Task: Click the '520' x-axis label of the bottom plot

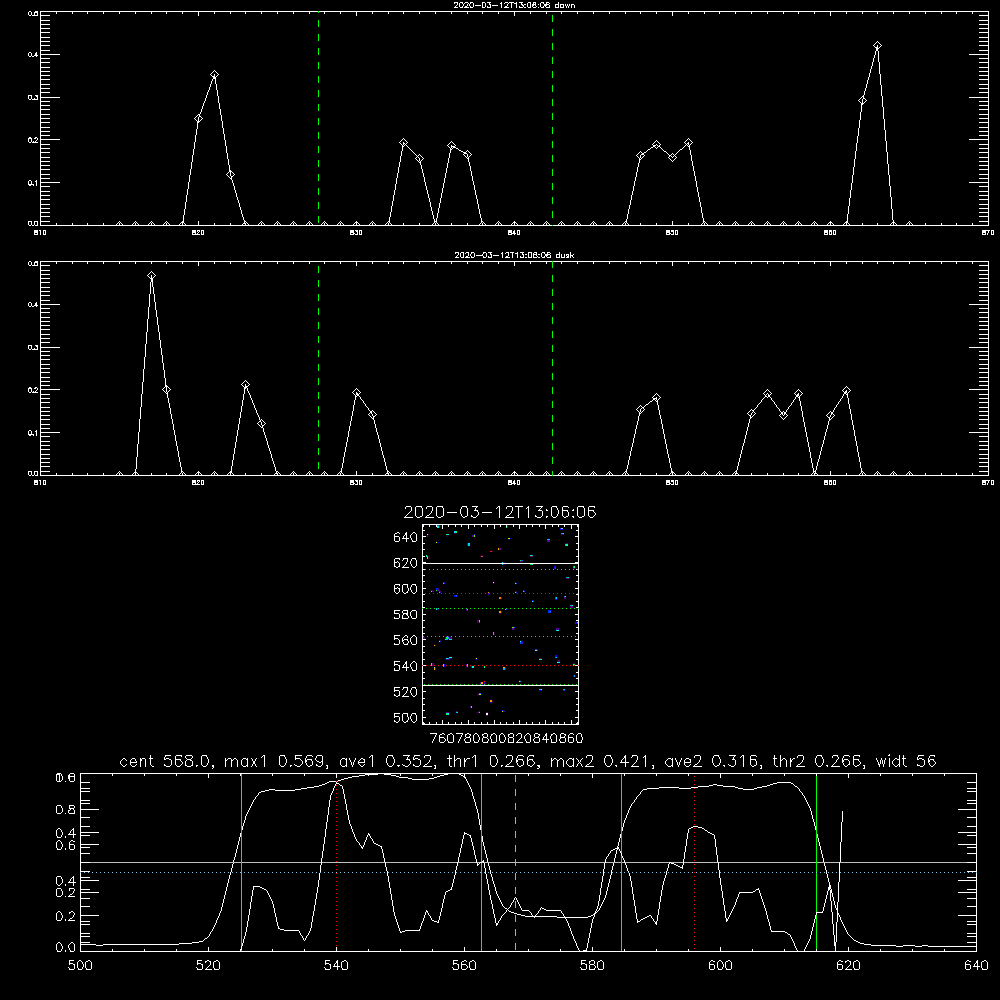Action: [208, 966]
